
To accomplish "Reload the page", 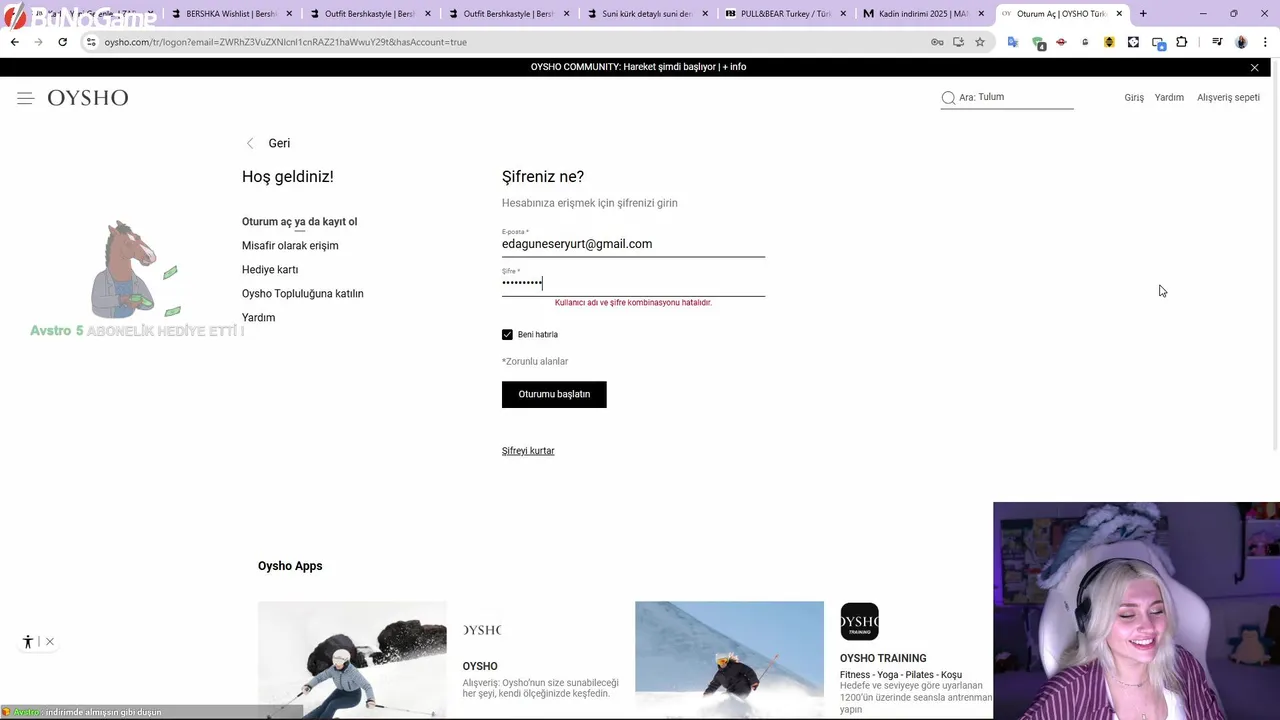I will point(62,42).
